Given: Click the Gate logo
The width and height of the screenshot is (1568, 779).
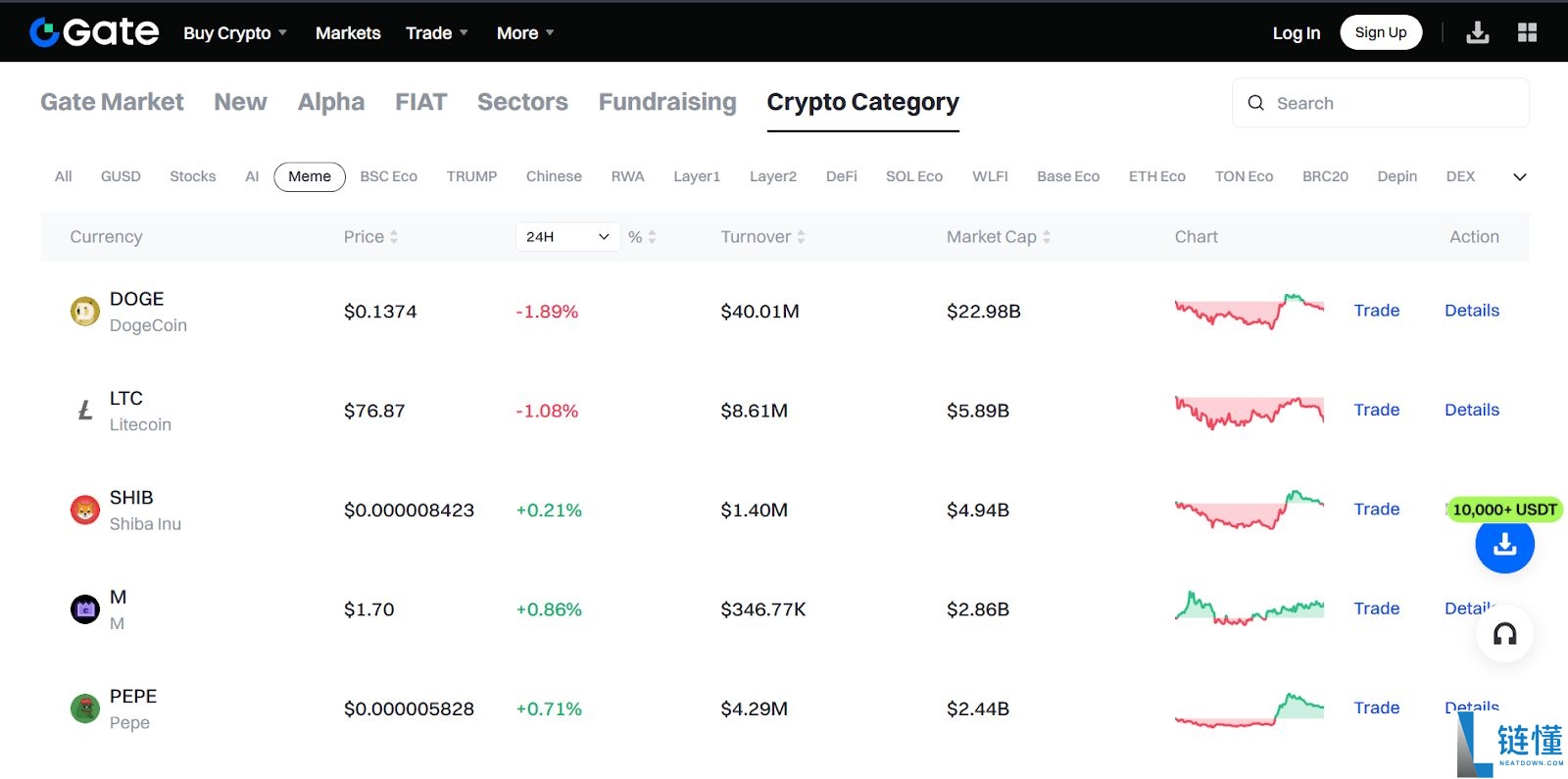Looking at the screenshot, I should [94, 32].
